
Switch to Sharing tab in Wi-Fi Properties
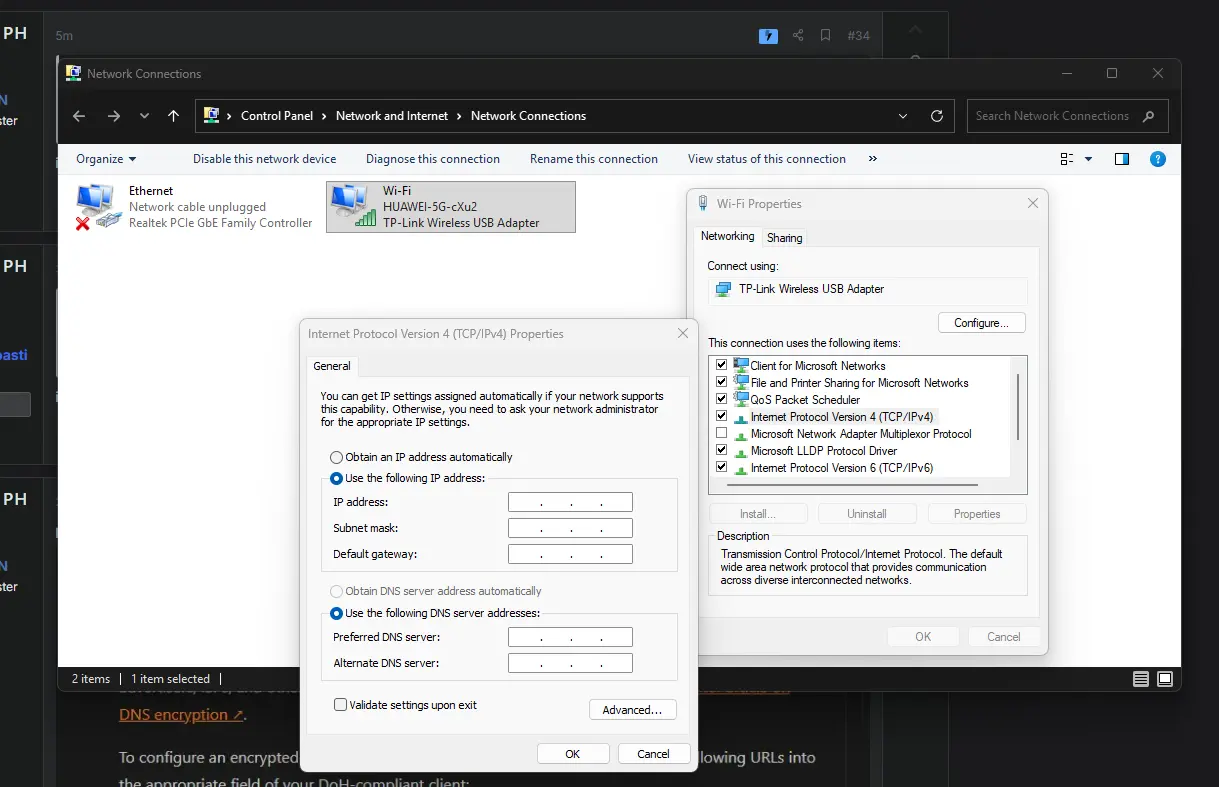click(x=784, y=238)
